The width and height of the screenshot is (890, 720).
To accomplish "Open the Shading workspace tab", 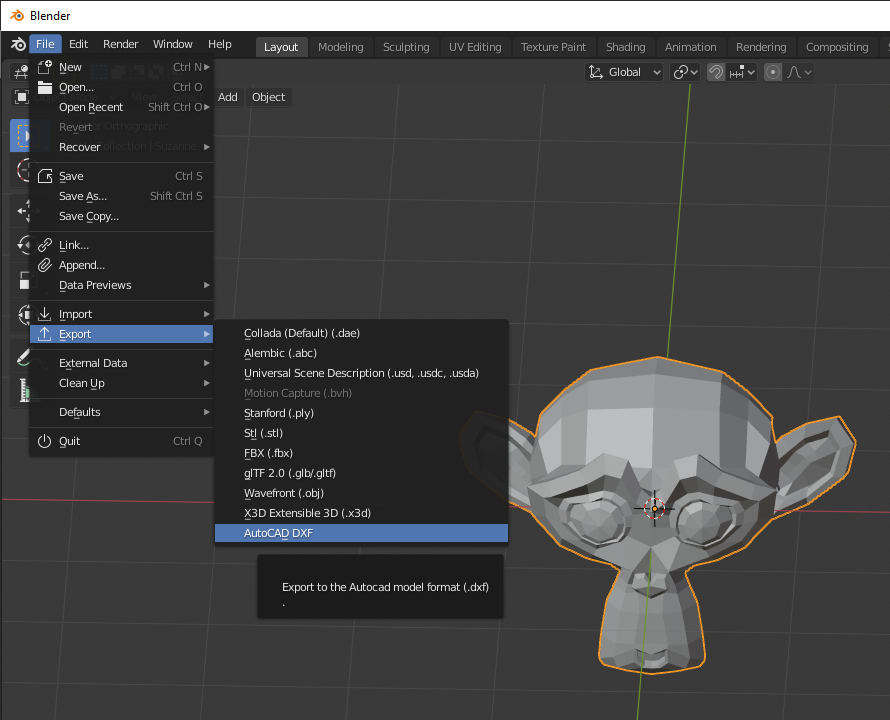I will click(625, 47).
